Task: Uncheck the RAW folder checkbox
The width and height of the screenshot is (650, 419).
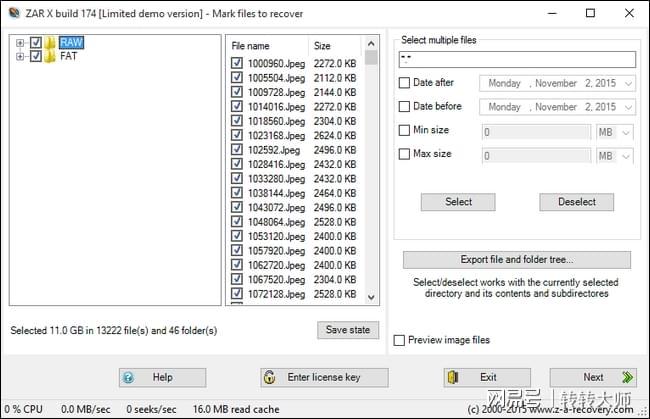Action: (36, 42)
